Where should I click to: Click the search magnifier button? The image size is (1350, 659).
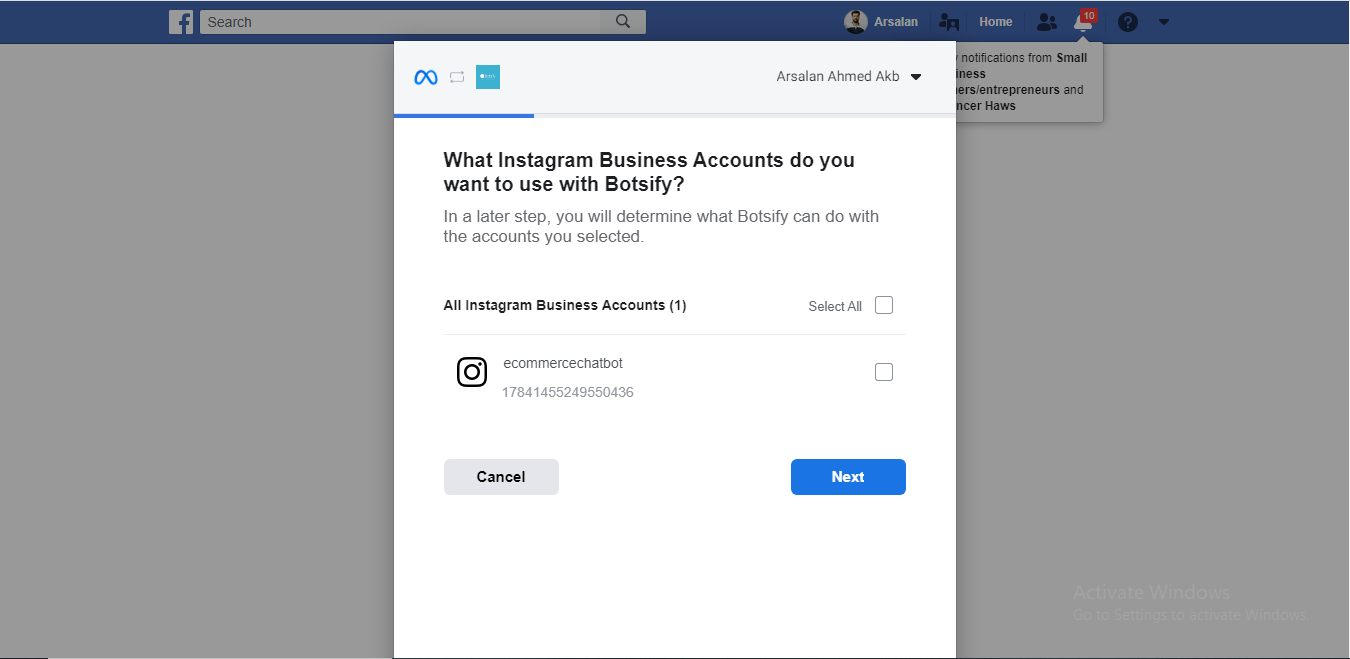[623, 22]
